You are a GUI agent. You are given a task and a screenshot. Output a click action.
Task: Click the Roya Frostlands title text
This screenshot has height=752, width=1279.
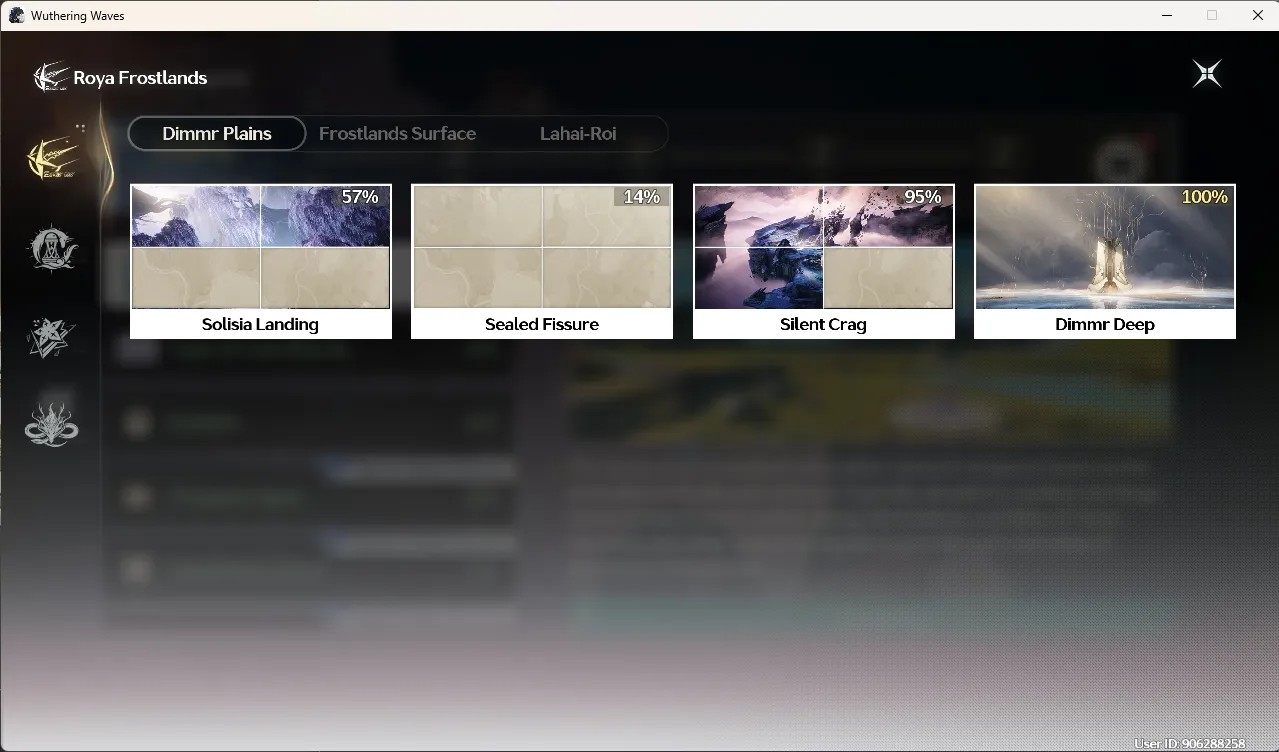140,78
